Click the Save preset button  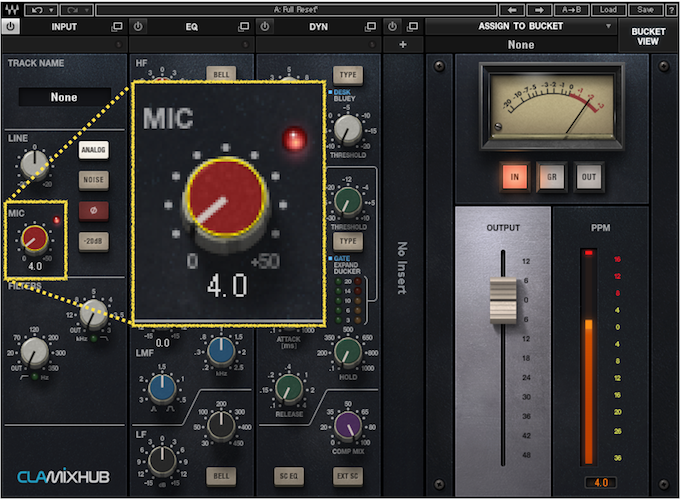click(645, 10)
